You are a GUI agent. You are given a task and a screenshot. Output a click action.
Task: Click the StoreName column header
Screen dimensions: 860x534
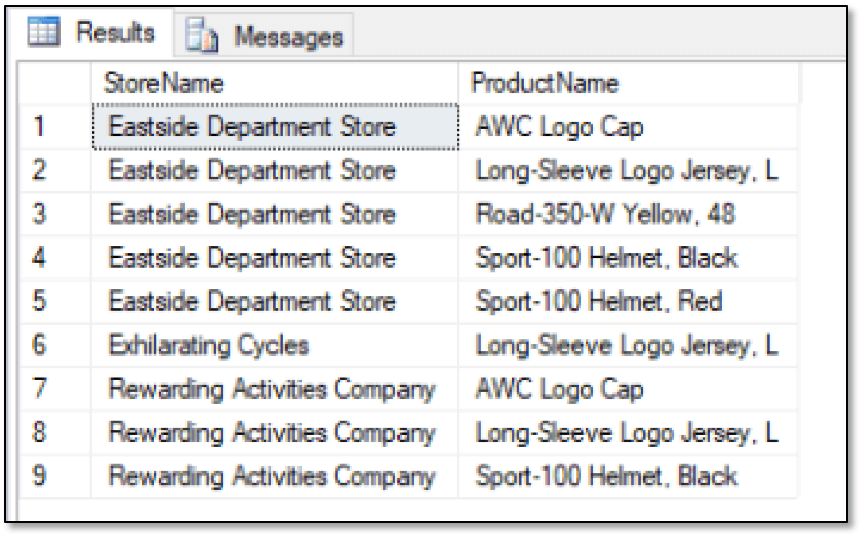pos(274,83)
